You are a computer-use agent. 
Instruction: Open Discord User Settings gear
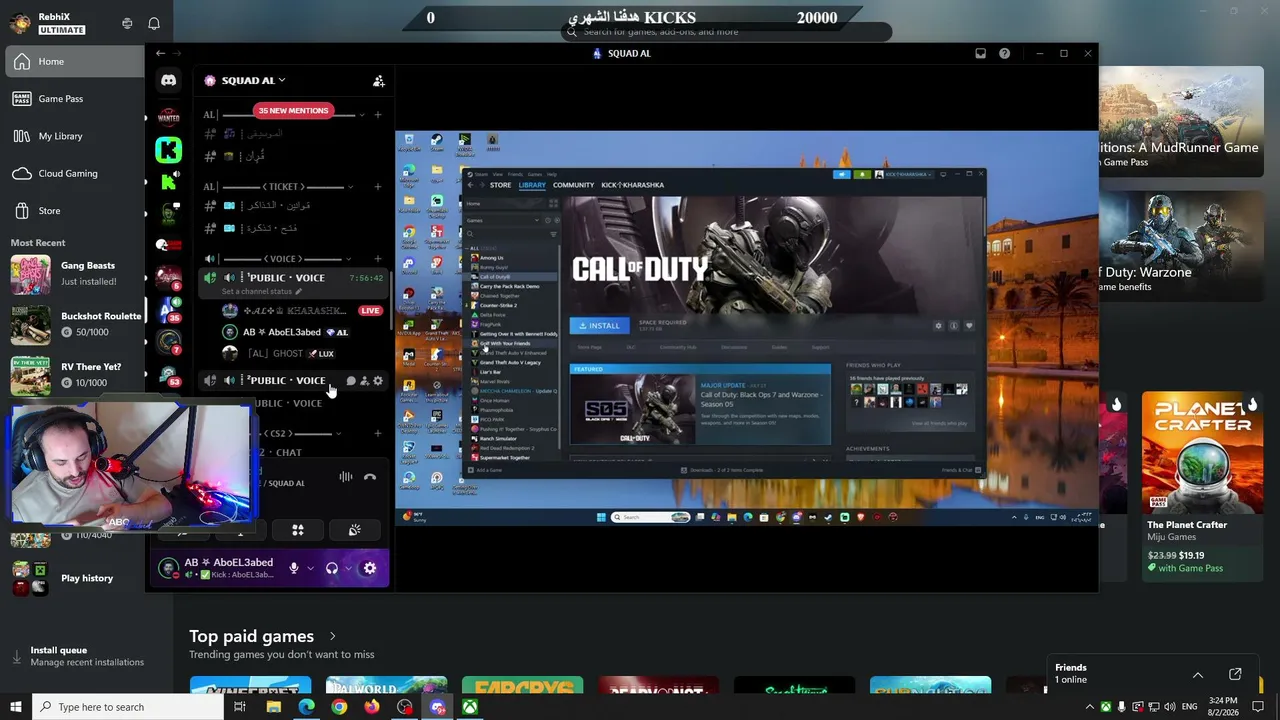[369, 569]
